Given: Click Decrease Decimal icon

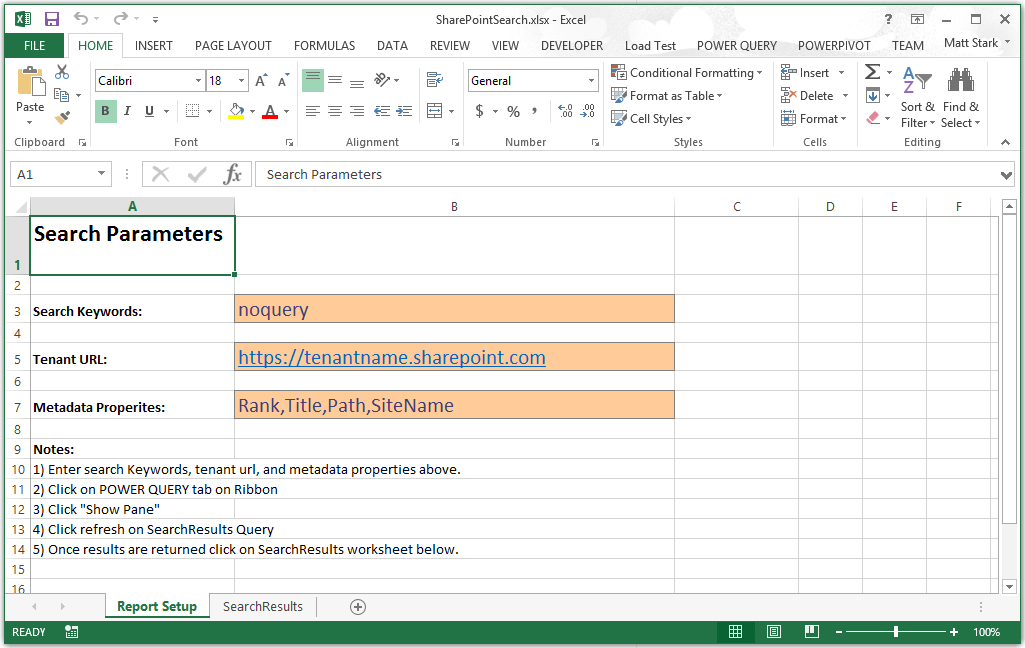Looking at the screenshot, I should (588, 111).
